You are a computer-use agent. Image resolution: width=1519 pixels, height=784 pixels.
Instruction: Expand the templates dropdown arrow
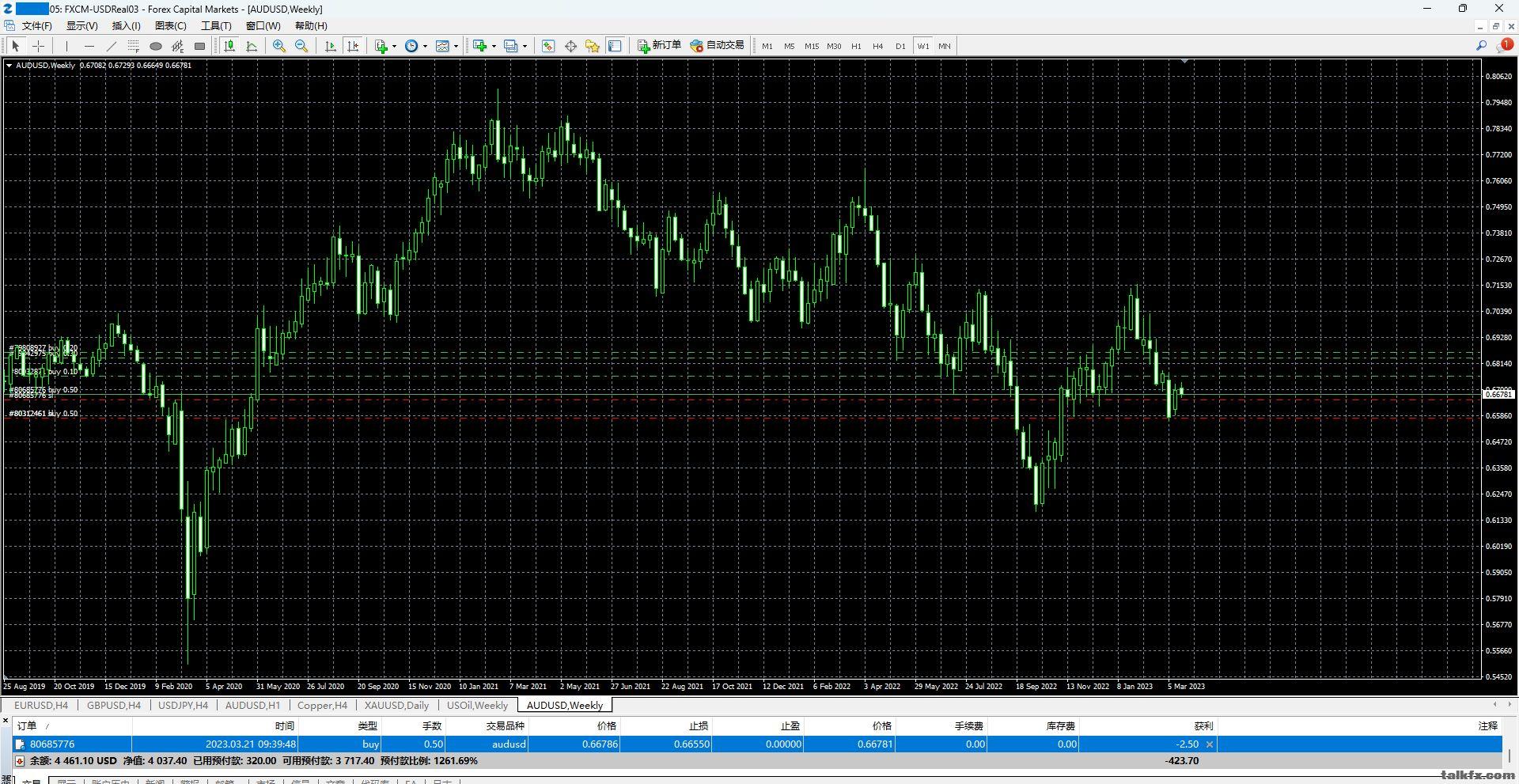coord(456,46)
